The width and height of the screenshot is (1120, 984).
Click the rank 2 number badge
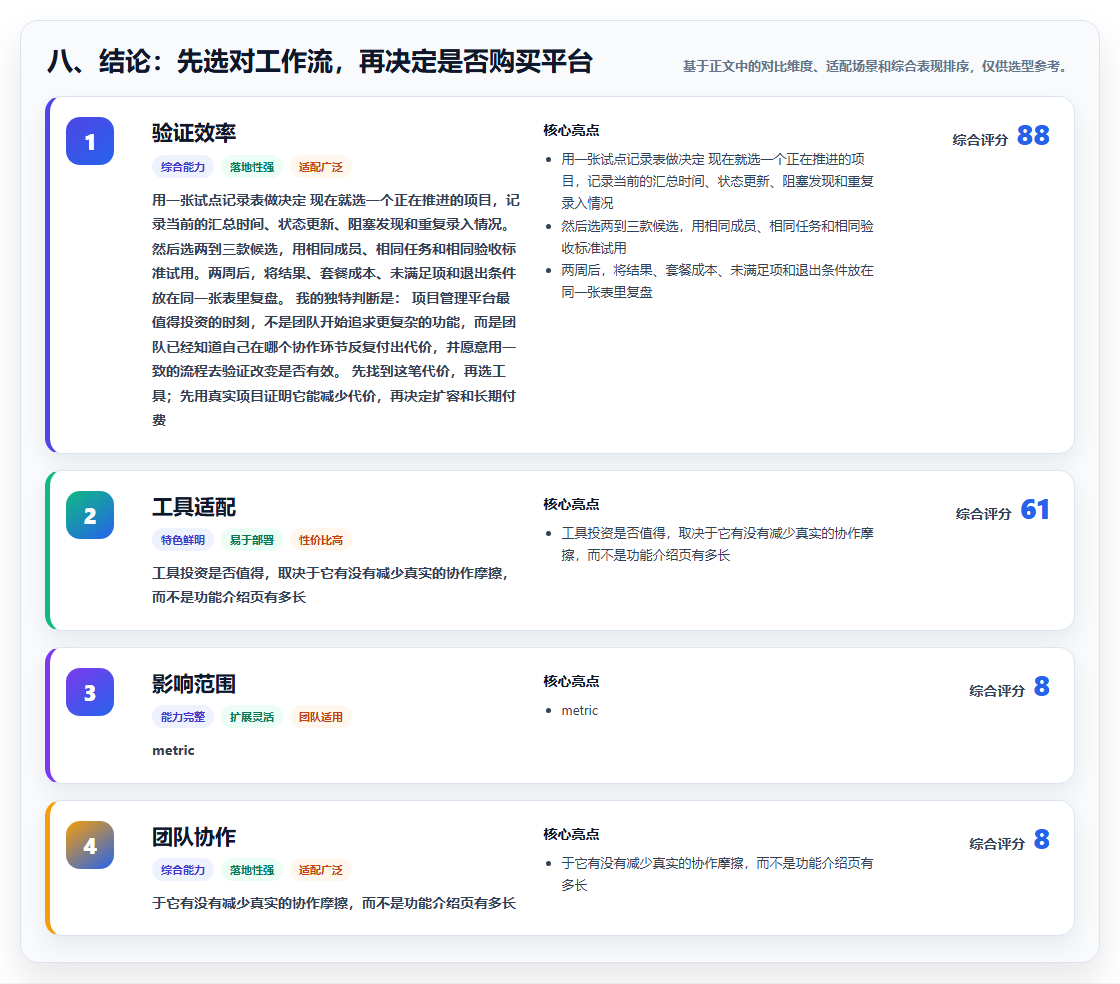point(90,515)
